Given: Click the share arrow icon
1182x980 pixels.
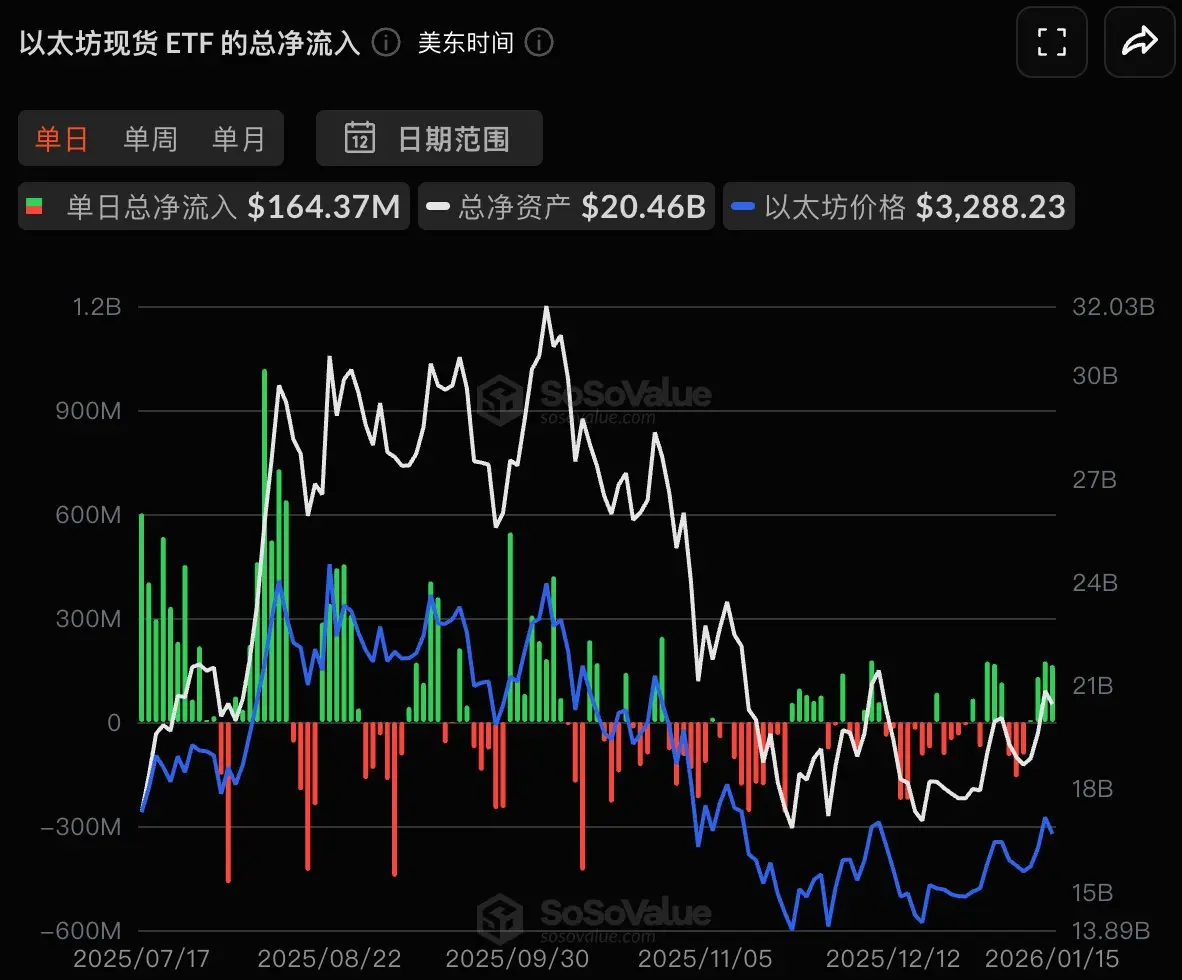Looking at the screenshot, I should pyautogui.click(x=1139, y=42).
